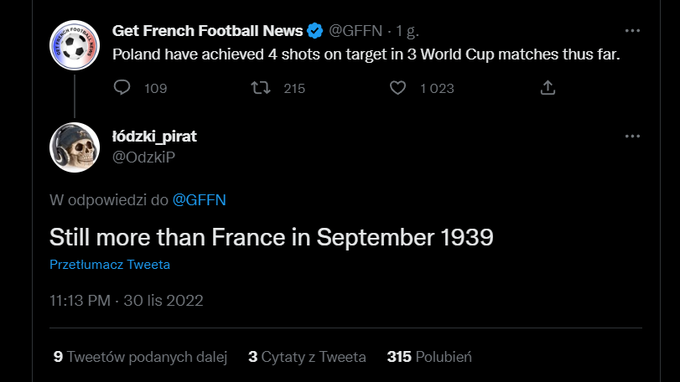
Task: Click the blue verified badge
Action: tap(315, 31)
